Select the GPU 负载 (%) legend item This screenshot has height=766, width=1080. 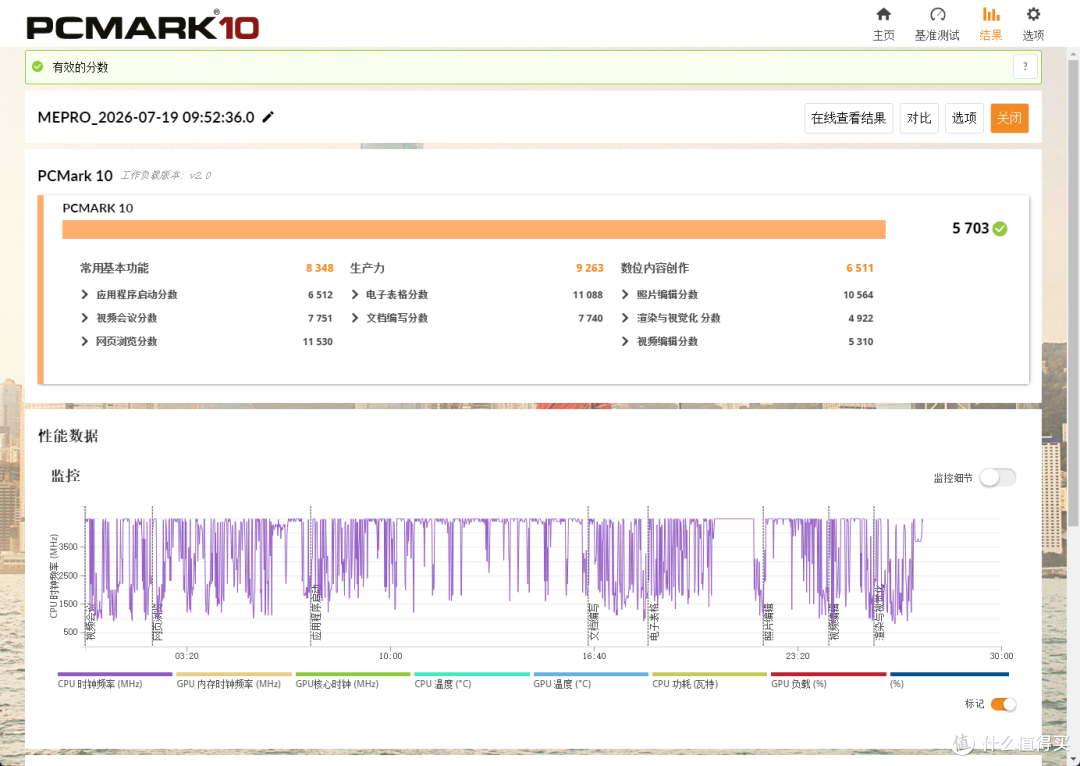pyautogui.click(x=828, y=680)
